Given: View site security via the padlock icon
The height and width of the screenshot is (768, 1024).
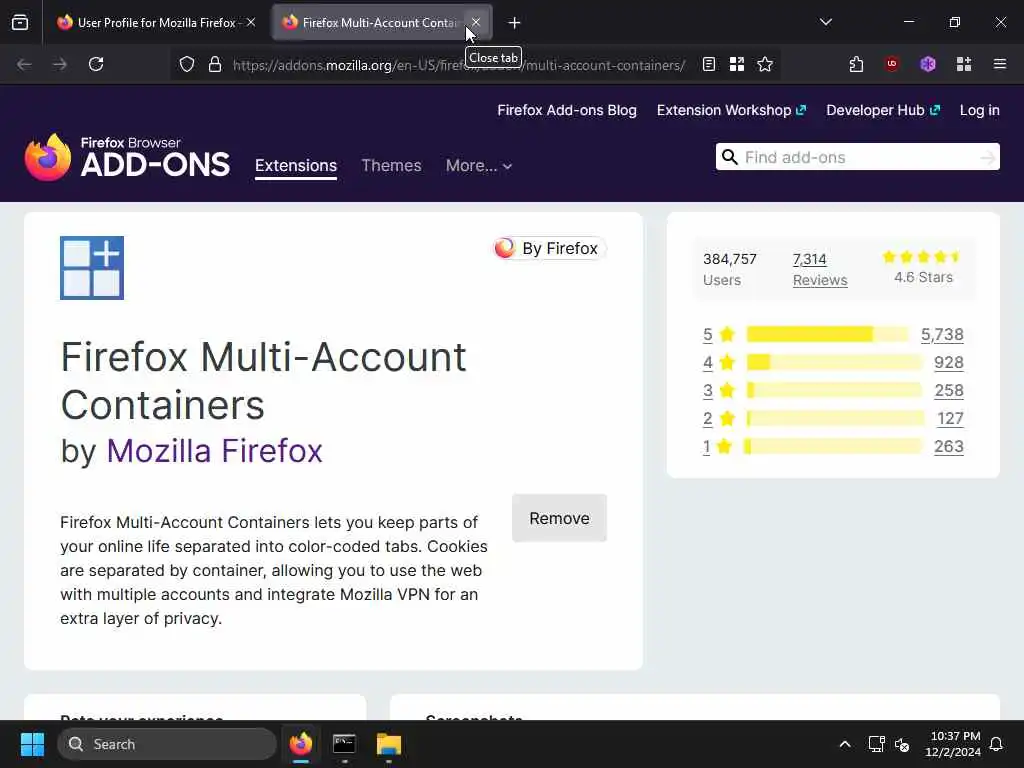Looking at the screenshot, I should [215, 64].
